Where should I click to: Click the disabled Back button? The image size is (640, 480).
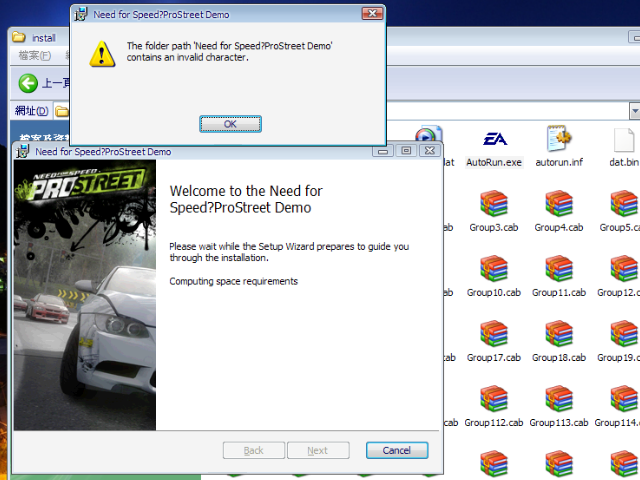253,450
